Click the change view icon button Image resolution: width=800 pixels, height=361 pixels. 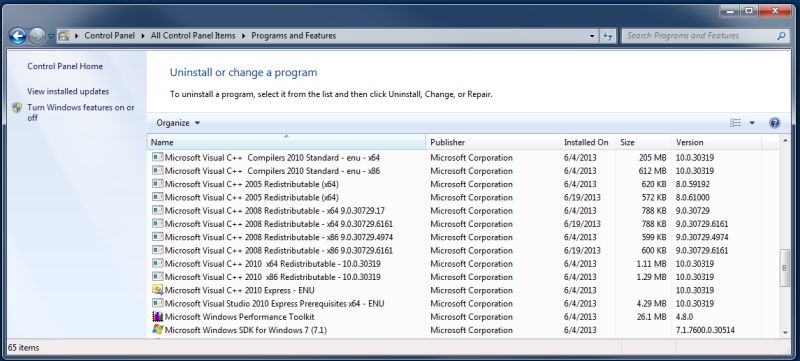pyautogui.click(x=735, y=123)
